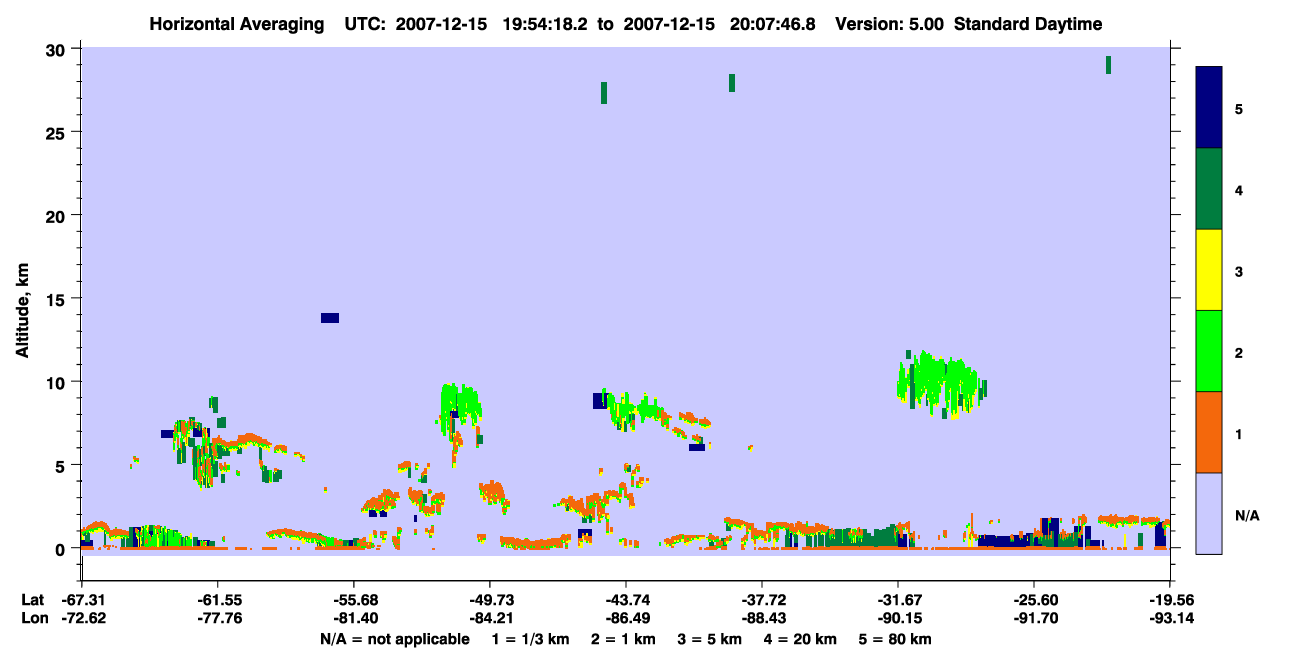Click the high green mark near 29 km altitude
This screenshot has width=1300, height=667.
1108,65
